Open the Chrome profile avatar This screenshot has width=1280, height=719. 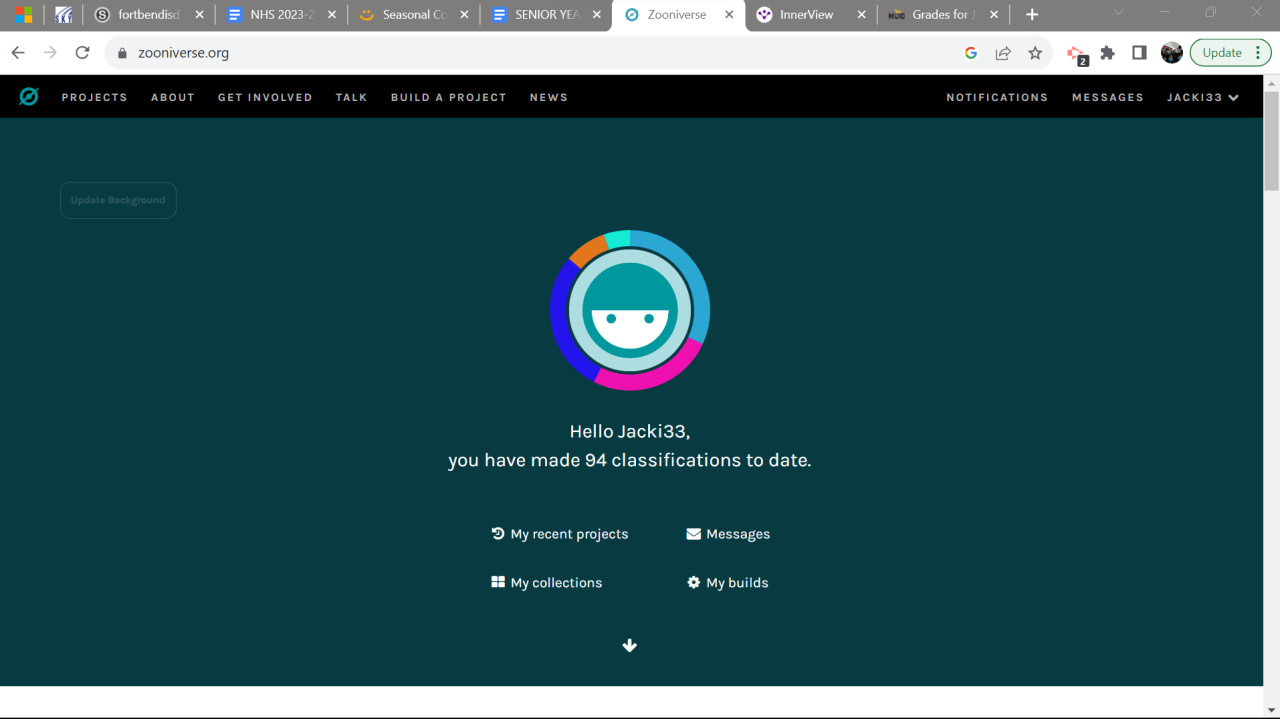pos(1172,53)
